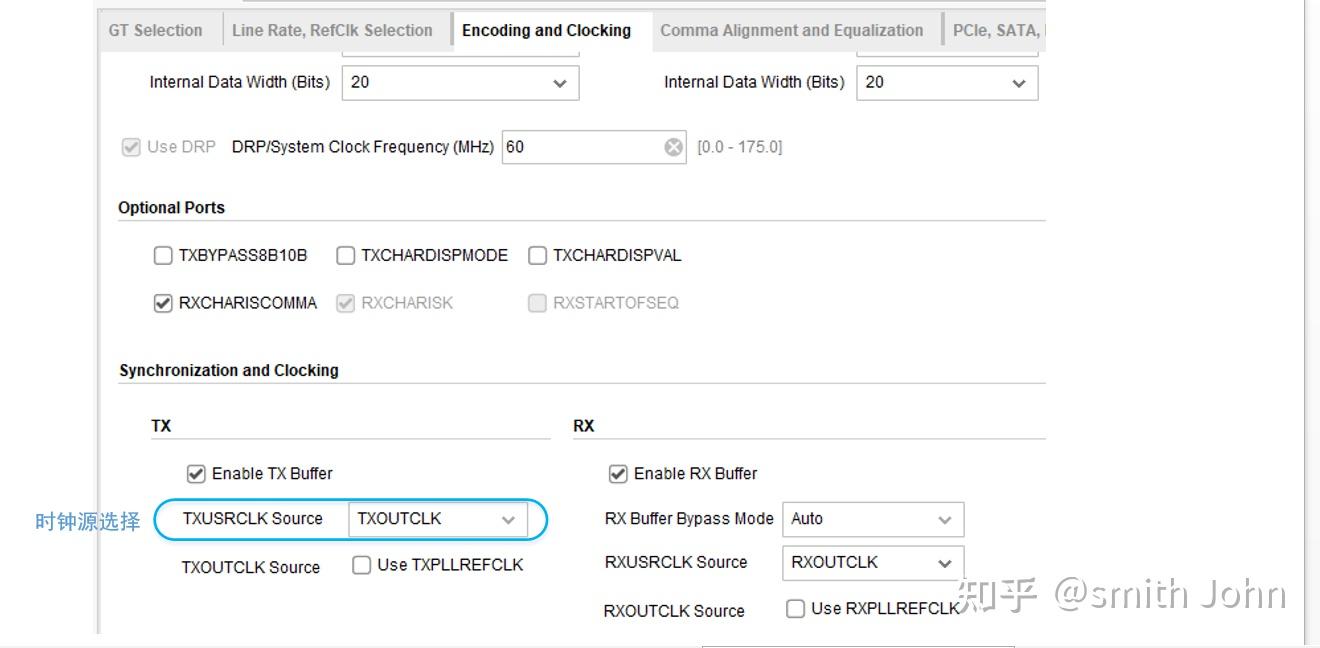Enable the TXBYPASS8B10B optional port
1320x648 pixels.
click(x=163, y=256)
